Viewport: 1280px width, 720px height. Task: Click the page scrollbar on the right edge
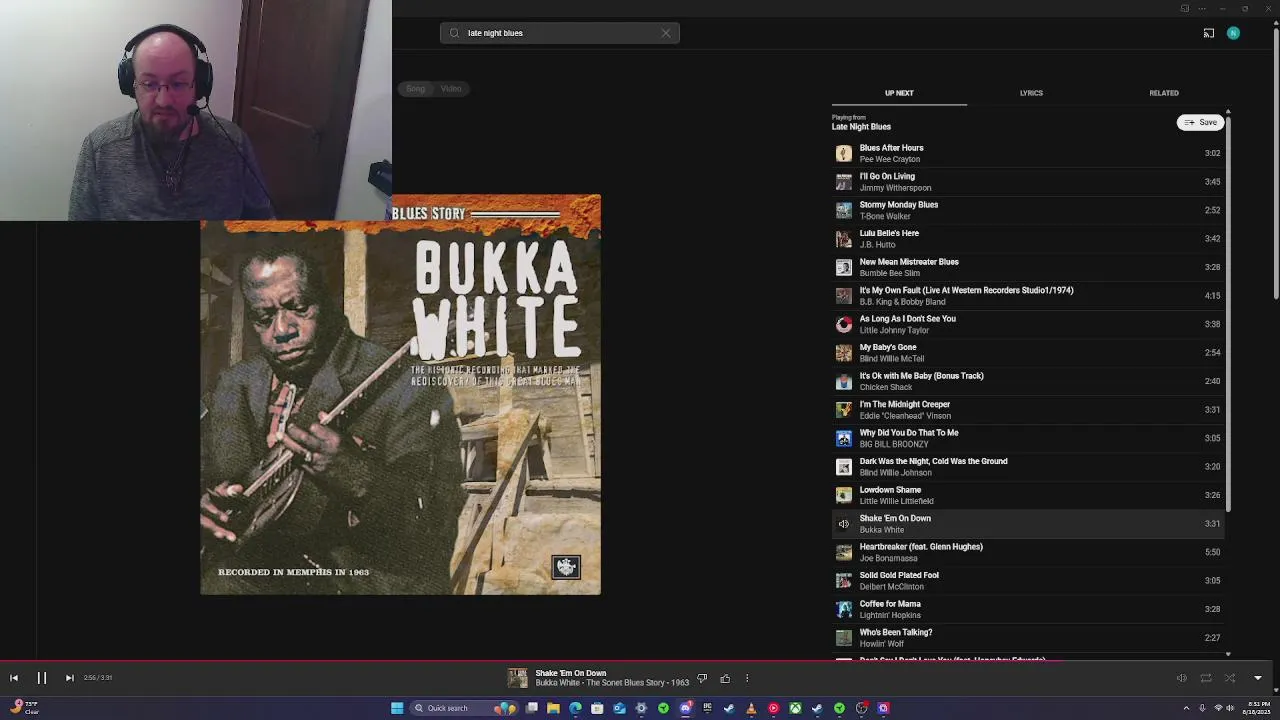coord(1276,165)
